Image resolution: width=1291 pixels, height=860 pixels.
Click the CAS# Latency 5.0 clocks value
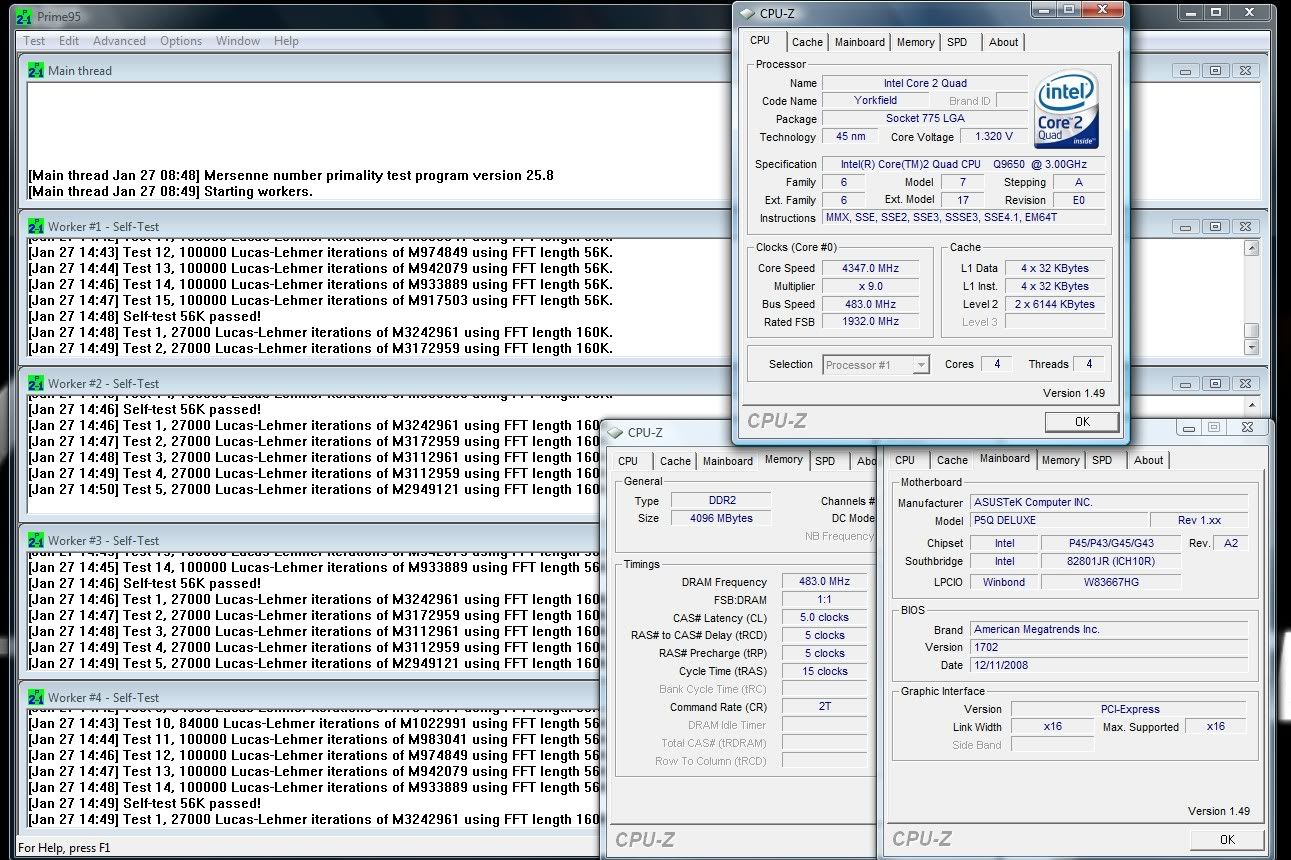point(824,618)
